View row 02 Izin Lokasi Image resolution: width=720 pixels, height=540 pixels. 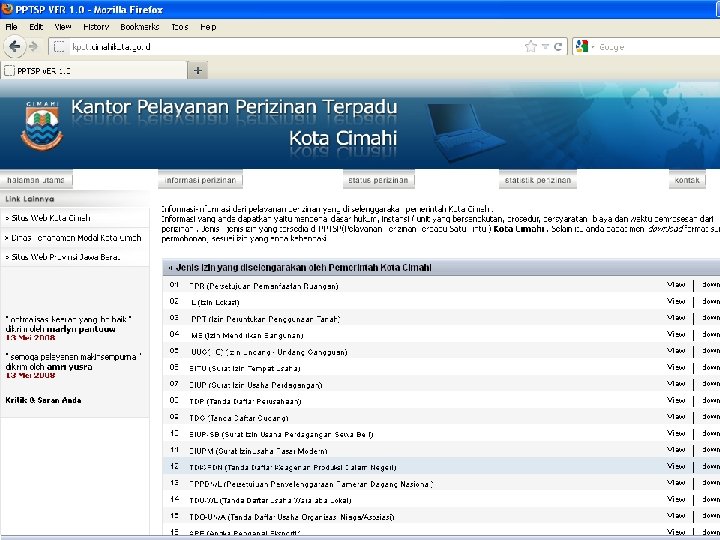pyautogui.click(x=676, y=301)
